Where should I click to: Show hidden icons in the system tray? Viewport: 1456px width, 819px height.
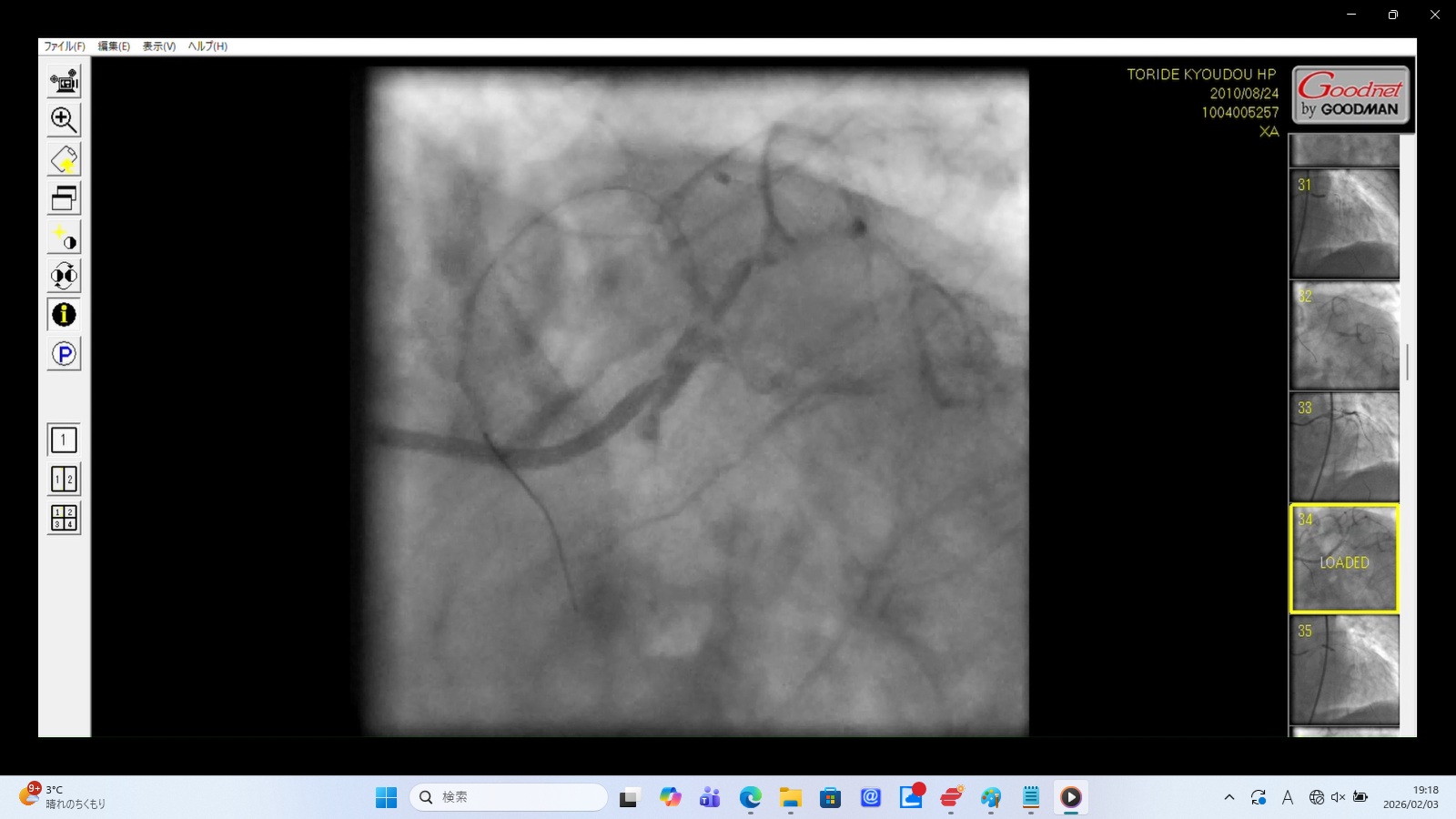pyautogui.click(x=1229, y=797)
